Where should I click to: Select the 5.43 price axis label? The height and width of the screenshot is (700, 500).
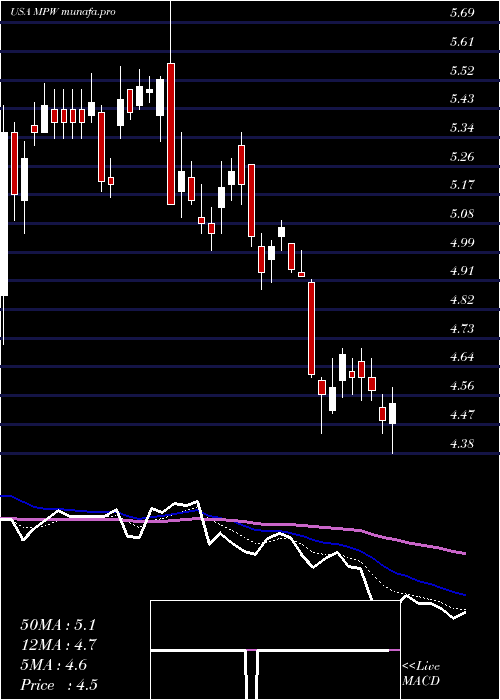click(x=462, y=99)
